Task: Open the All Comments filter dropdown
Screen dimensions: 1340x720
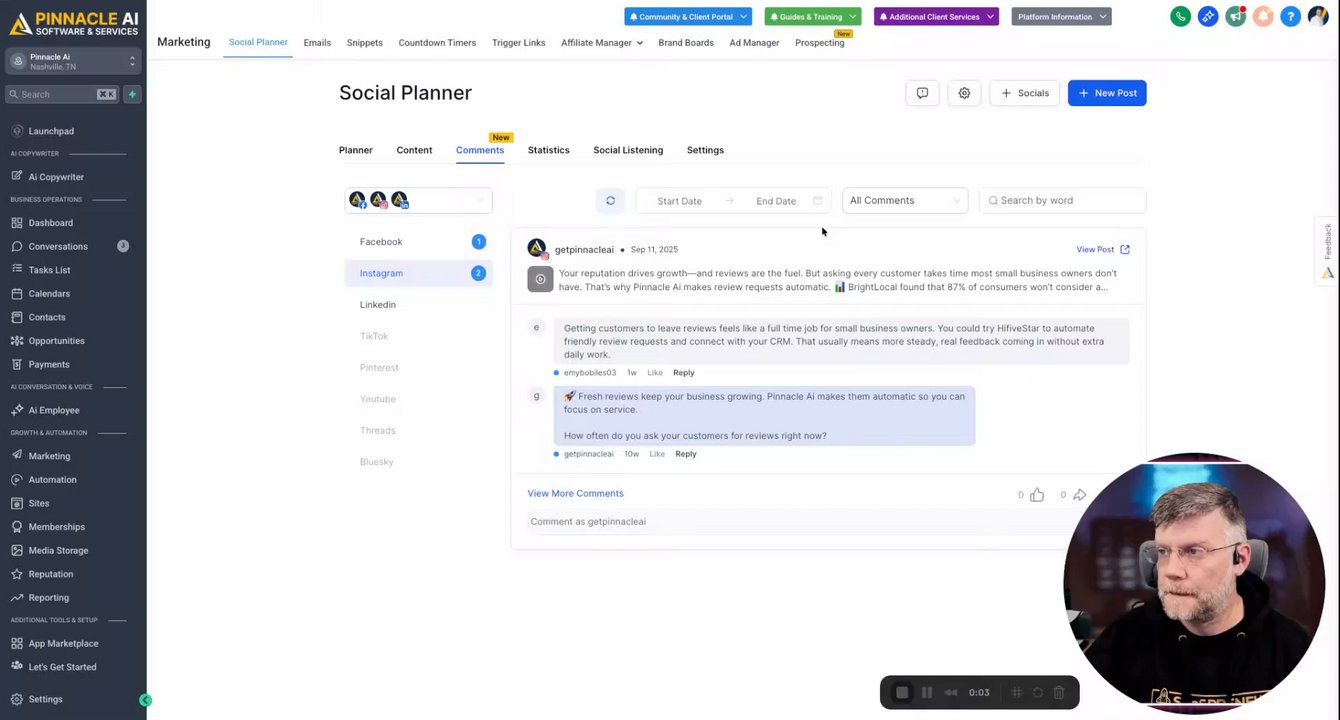Action: click(905, 201)
